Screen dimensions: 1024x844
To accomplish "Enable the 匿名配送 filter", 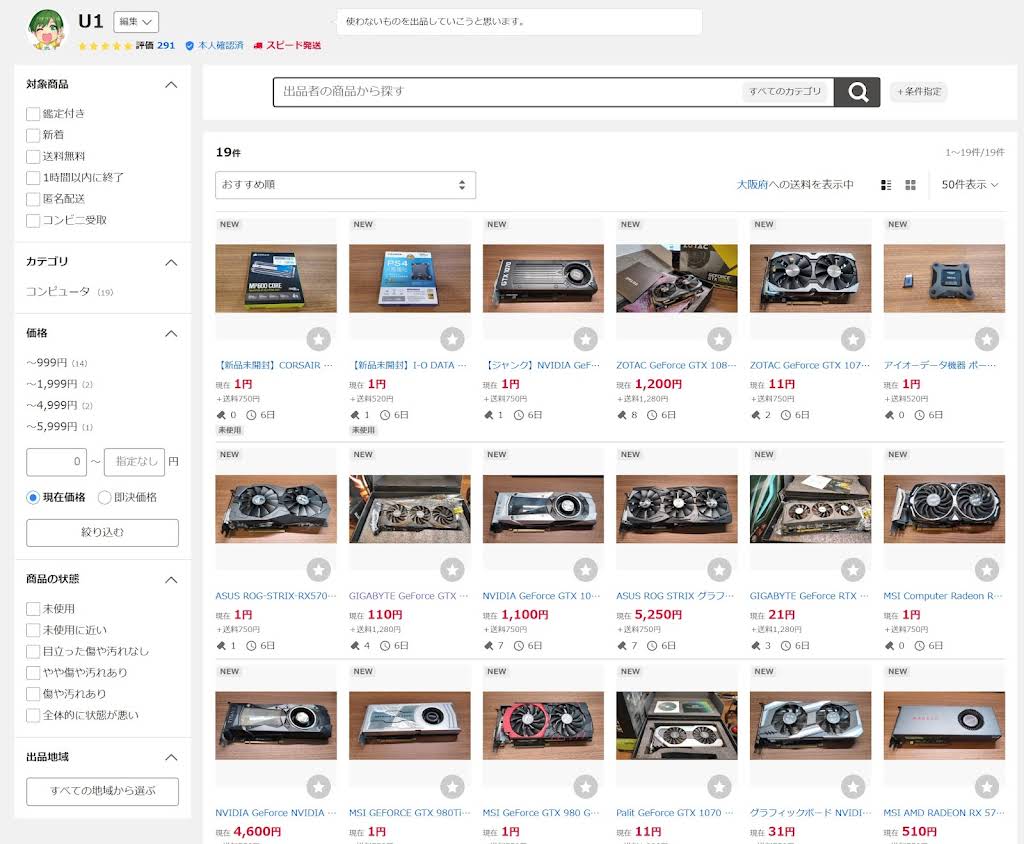I will pyautogui.click(x=33, y=199).
